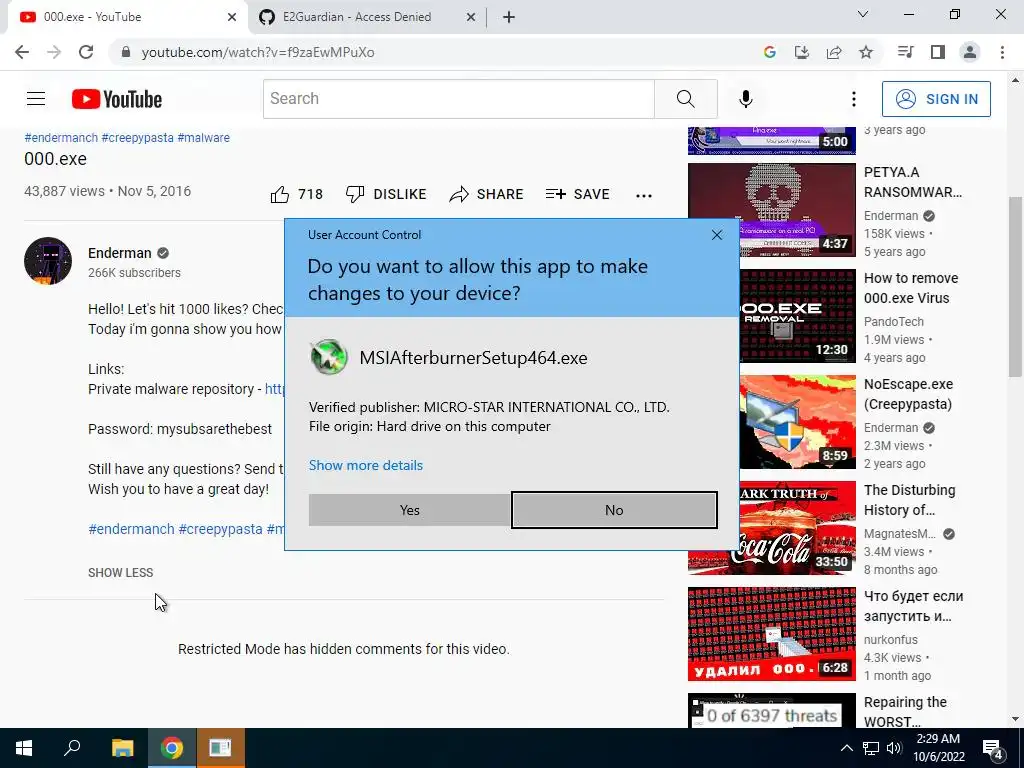Focus the YouTube search box
Image resolution: width=1024 pixels, height=768 pixels.
[x=458, y=99]
